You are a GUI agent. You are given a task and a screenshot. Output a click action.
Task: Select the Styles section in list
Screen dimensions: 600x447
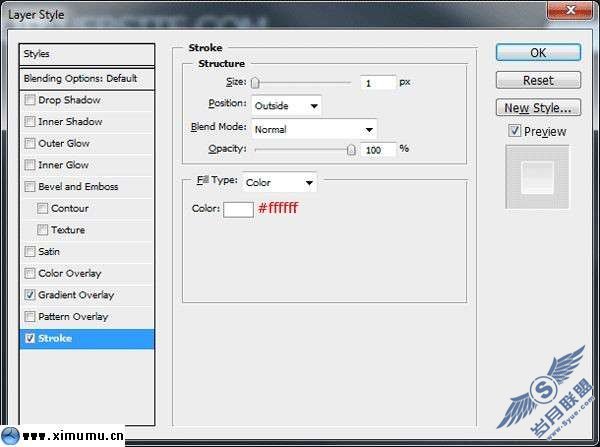[87, 54]
